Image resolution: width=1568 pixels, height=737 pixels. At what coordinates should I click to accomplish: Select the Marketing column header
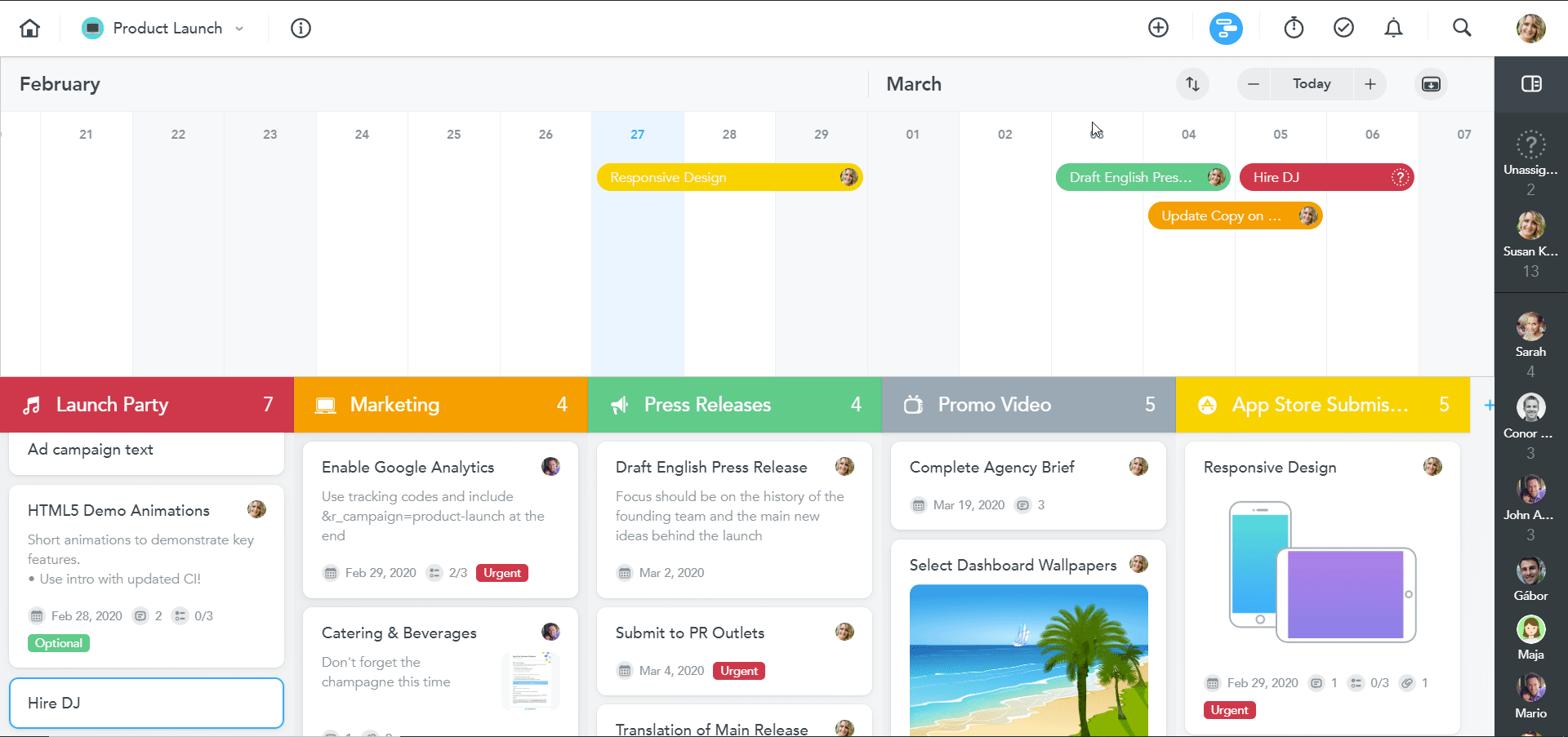[440, 405]
